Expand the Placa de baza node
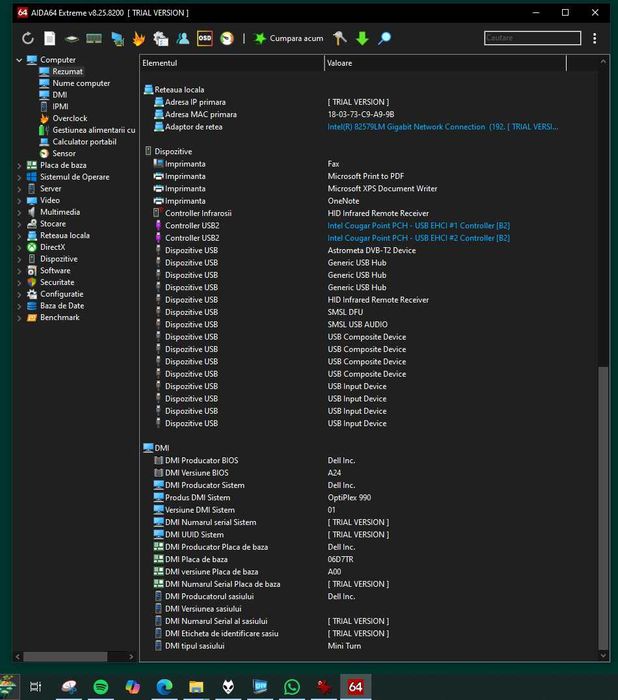The image size is (618, 700). tap(19, 166)
